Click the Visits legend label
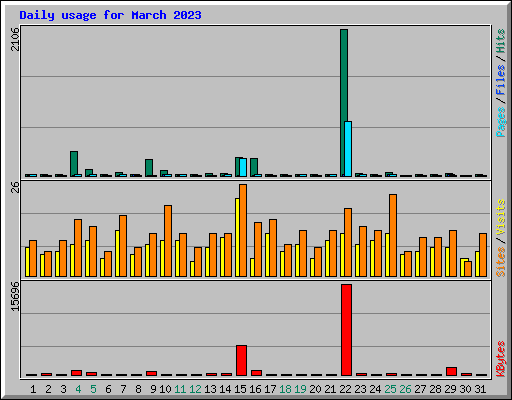This screenshot has width=512, height=400. click(501, 218)
